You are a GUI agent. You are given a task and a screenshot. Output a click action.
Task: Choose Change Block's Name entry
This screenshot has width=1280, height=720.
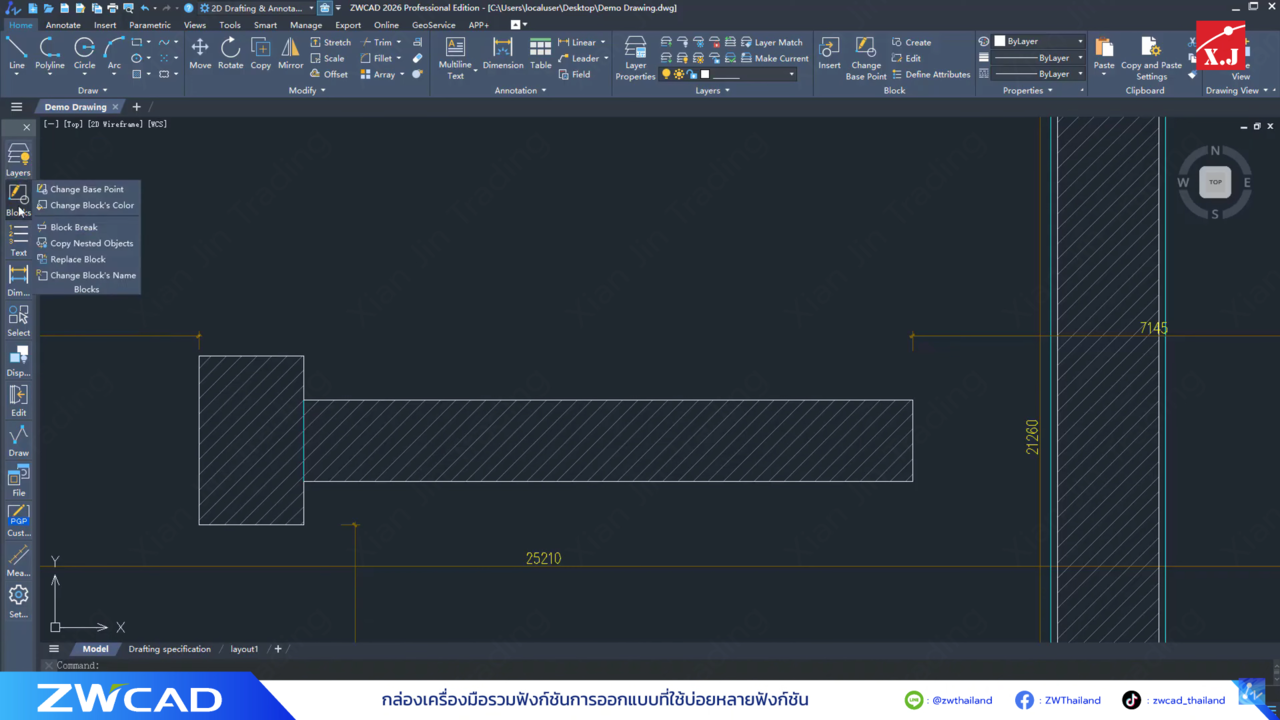point(86,275)
